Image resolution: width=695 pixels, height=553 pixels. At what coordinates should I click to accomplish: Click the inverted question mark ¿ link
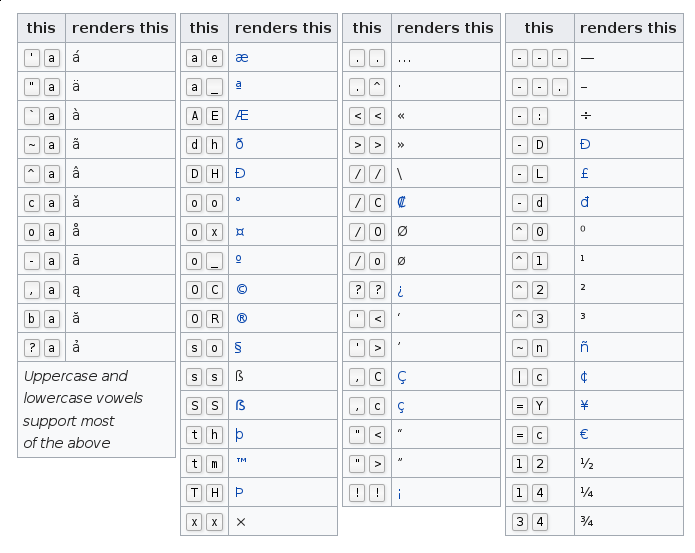pyautogui.click(x=402, y=289)
